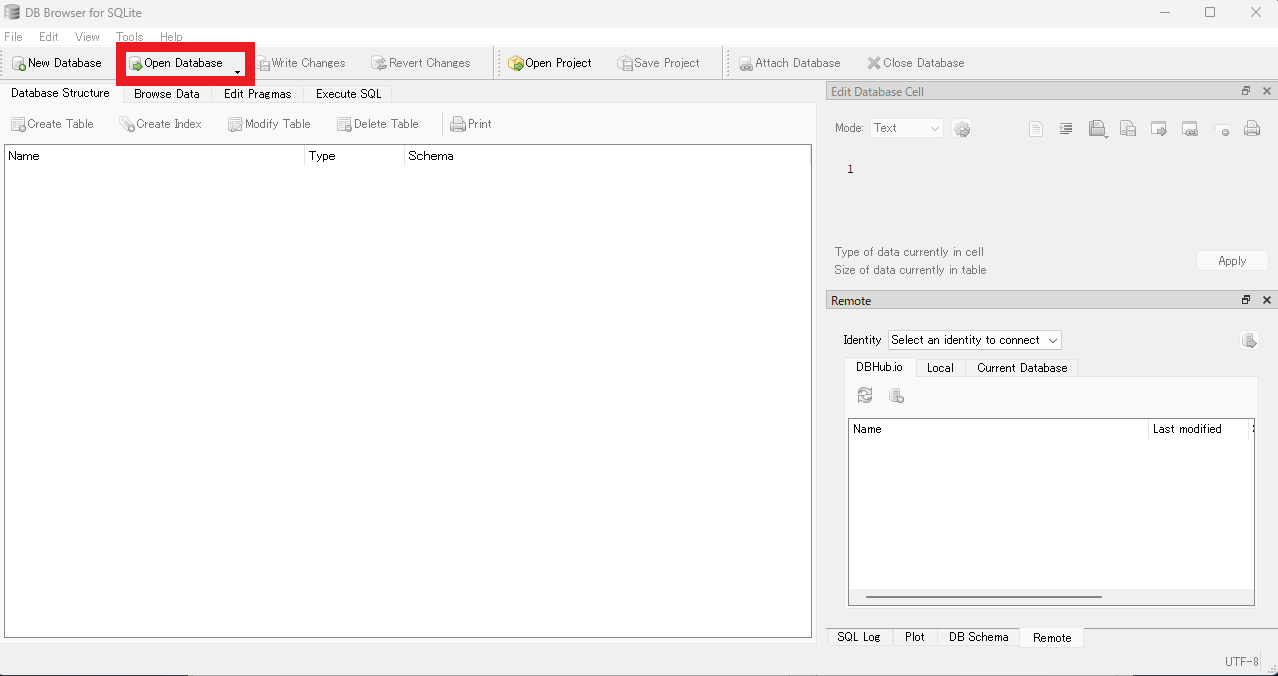The image size is (1278, 676).
Task: Float the Edit Database Cell panel
Action: tap(1246, 91)
